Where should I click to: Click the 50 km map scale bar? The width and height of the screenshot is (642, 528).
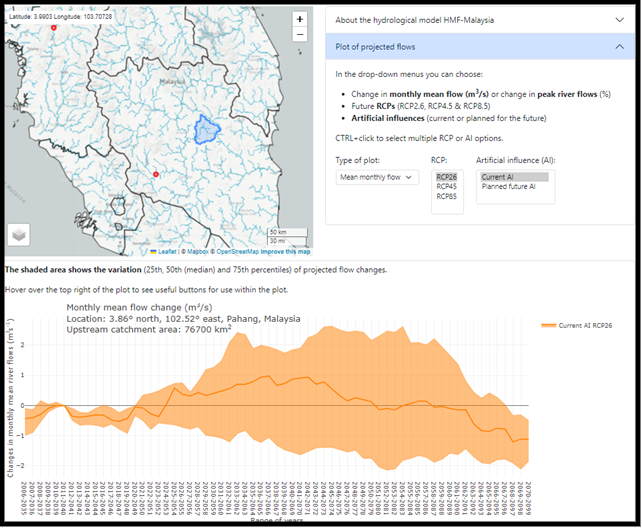coord(287,232)
